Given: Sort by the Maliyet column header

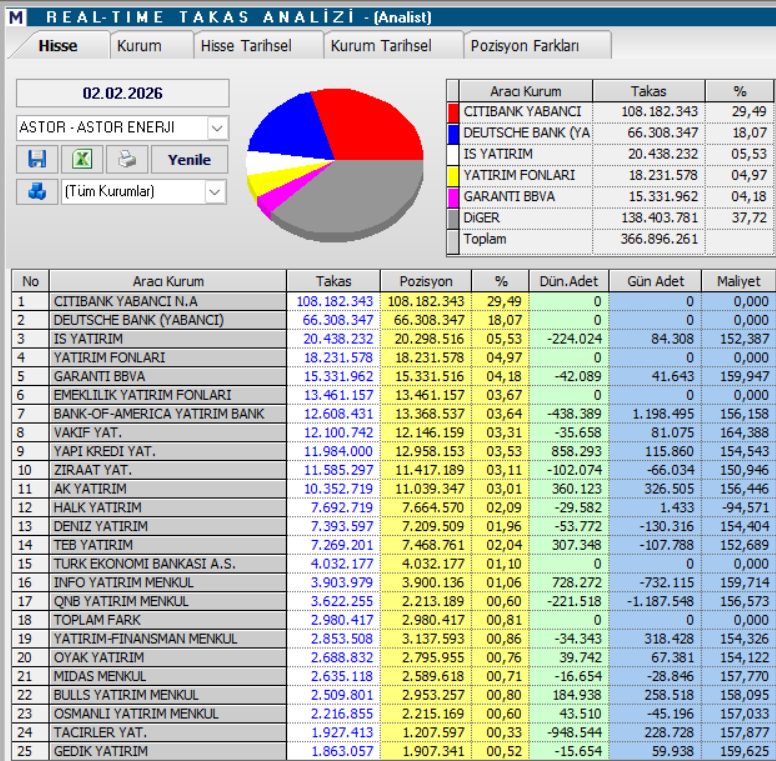Looking at the screenshot, I should [738, 281].
